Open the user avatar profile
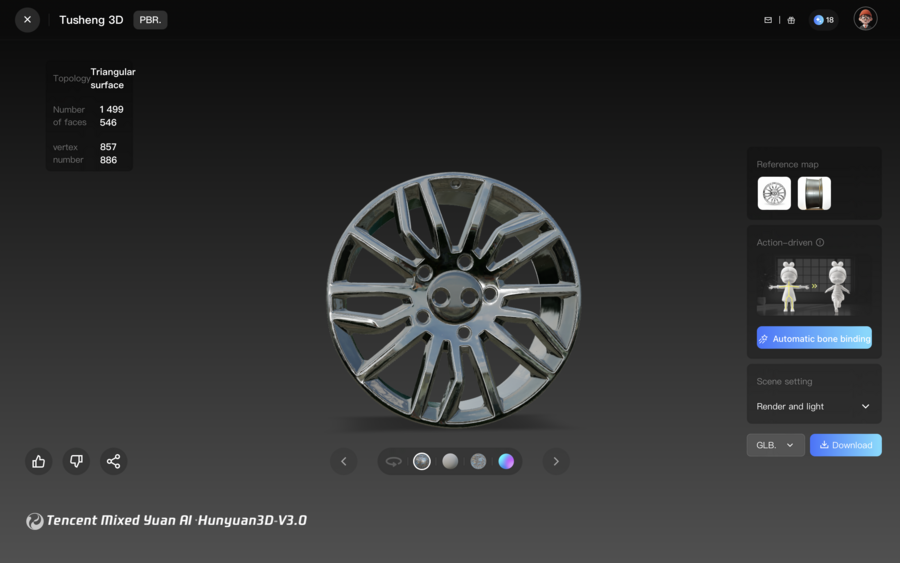 866,19
